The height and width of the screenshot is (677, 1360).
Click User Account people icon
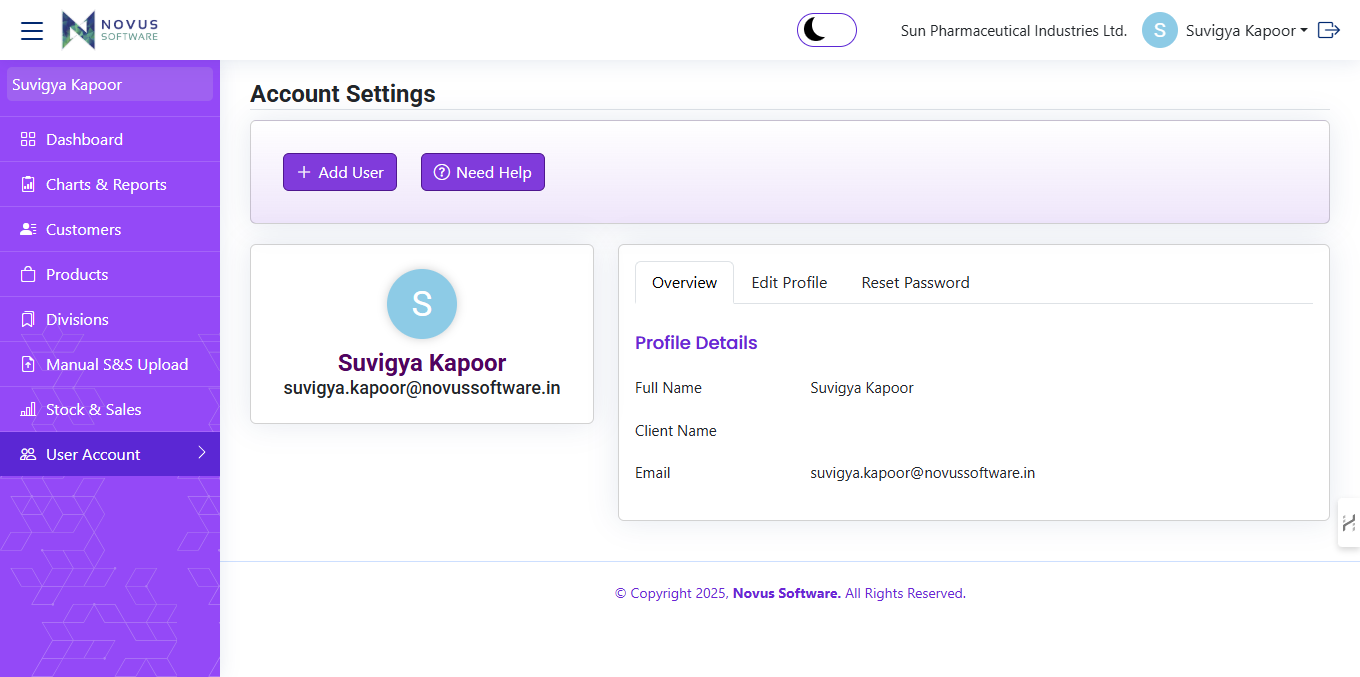tap(28, 454)
